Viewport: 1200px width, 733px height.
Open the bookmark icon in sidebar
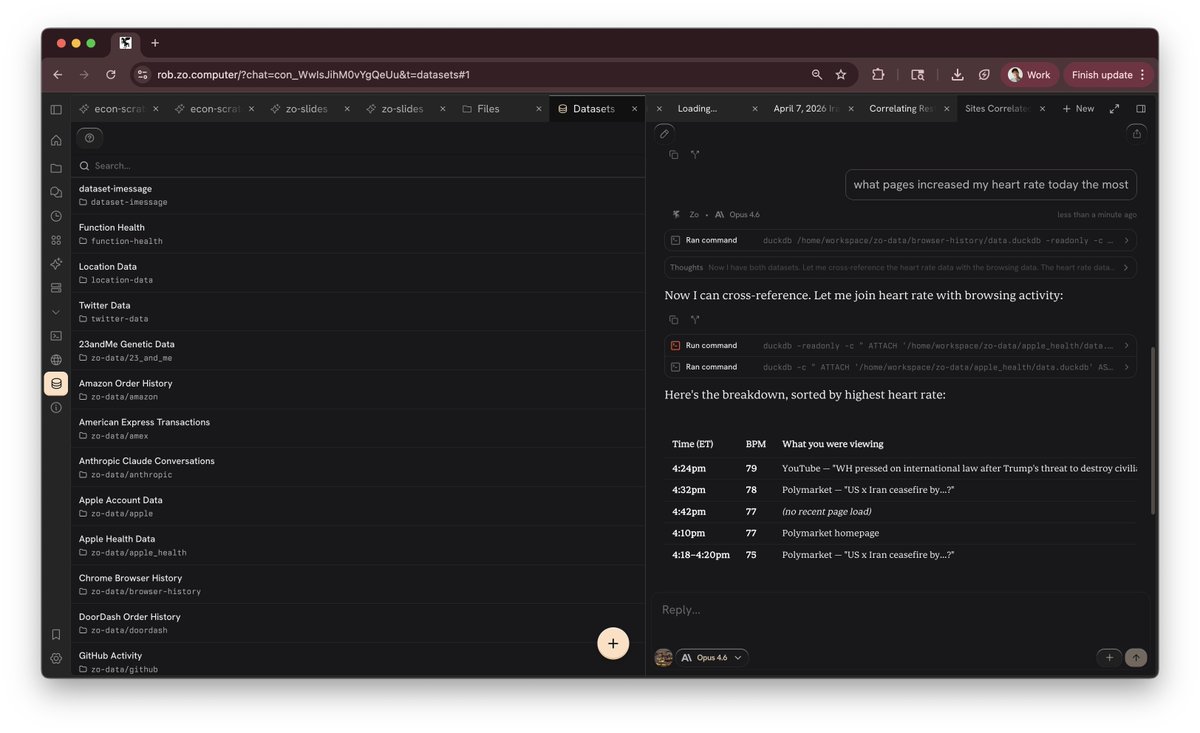[56, 634]
